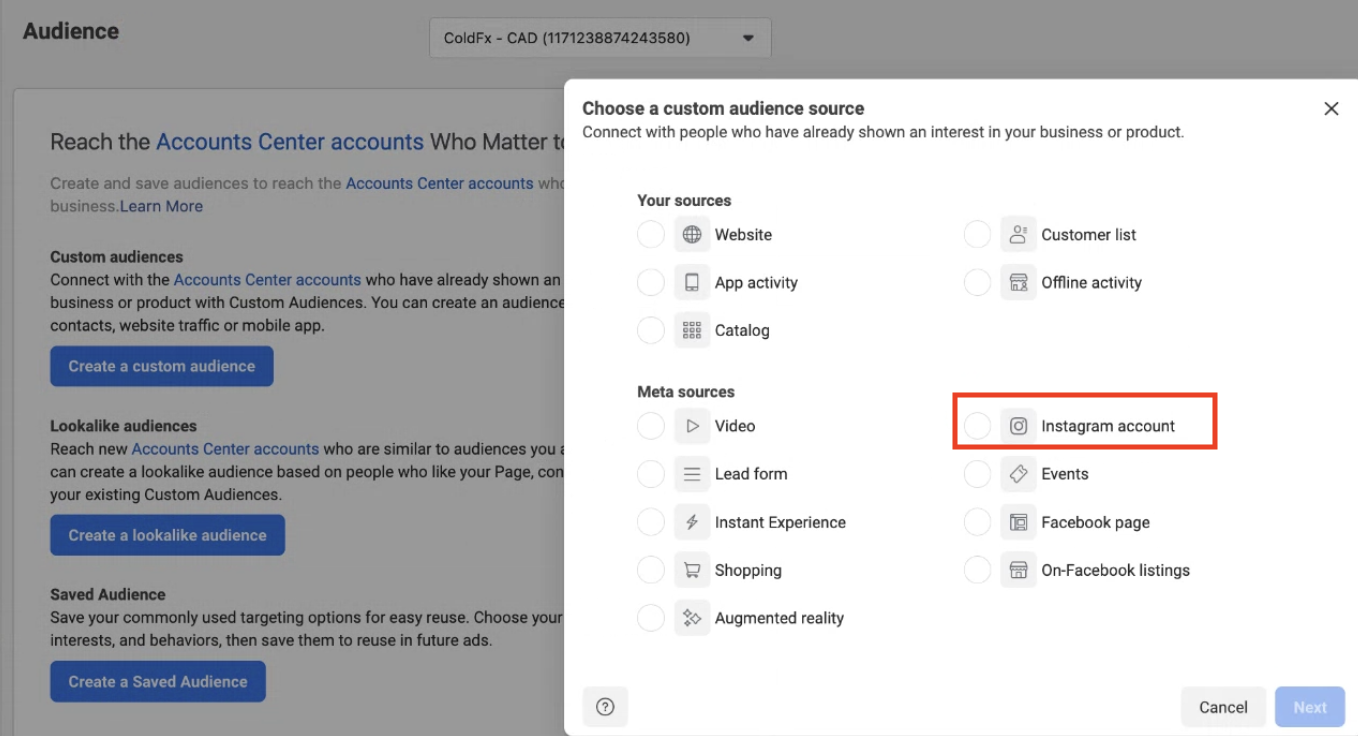Screen dimensions: 1358x736
Task: Click the Catalog grid icon
Action: click(692, 331)
